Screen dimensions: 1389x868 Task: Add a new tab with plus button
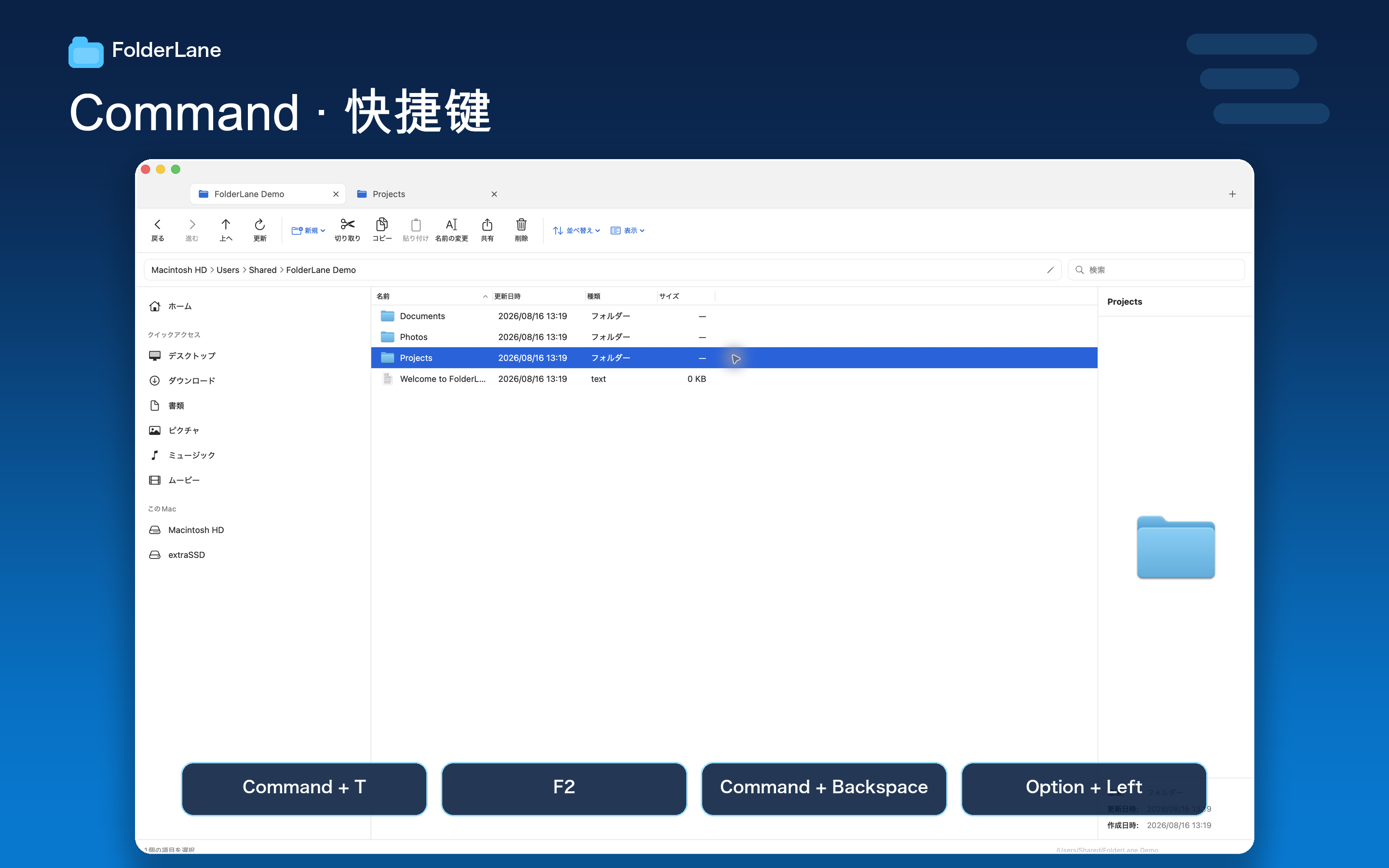1232,194
